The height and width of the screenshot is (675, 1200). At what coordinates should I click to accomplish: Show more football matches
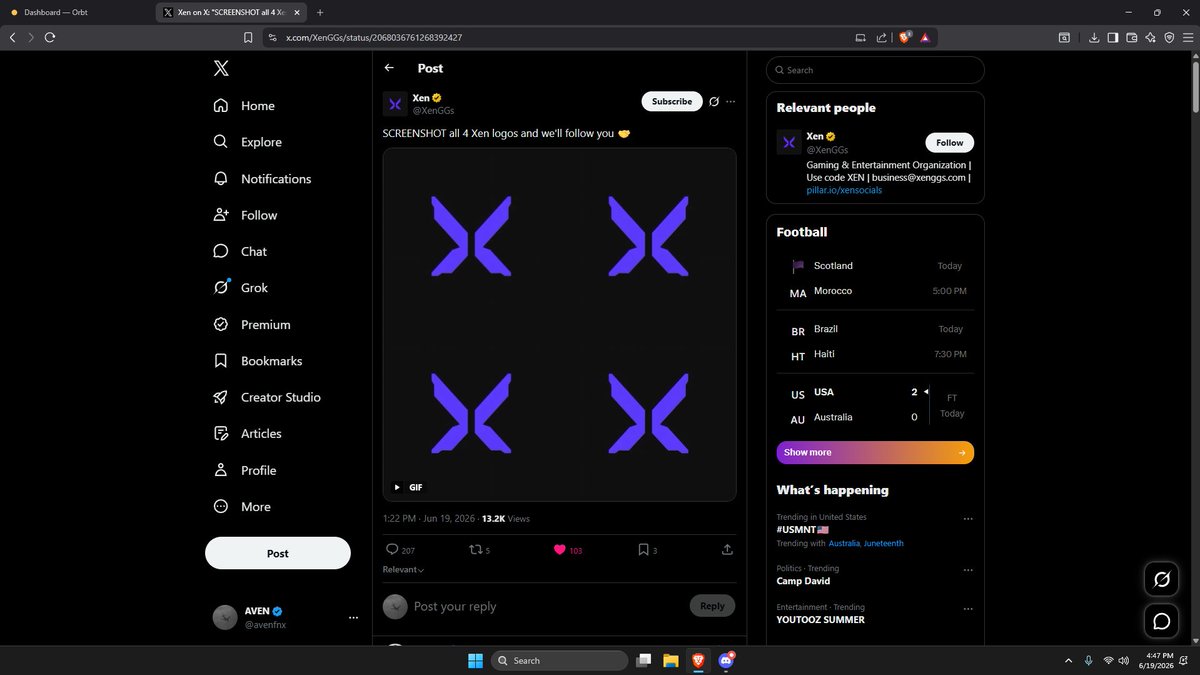coord(875,453)
